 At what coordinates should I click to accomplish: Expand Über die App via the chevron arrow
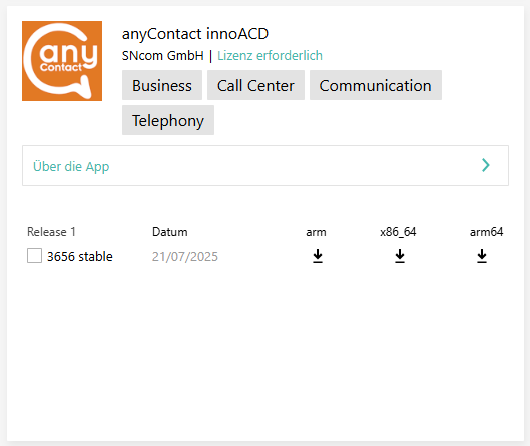click(x=486, y=165)
